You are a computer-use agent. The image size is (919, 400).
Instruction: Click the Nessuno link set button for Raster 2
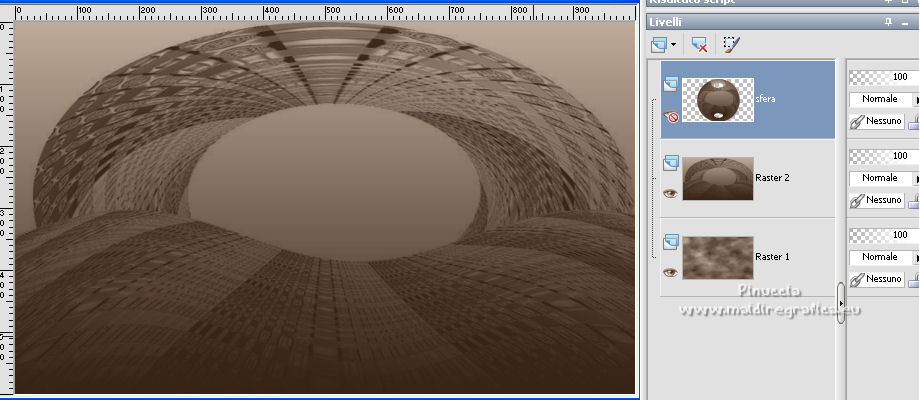coord(877,200)
